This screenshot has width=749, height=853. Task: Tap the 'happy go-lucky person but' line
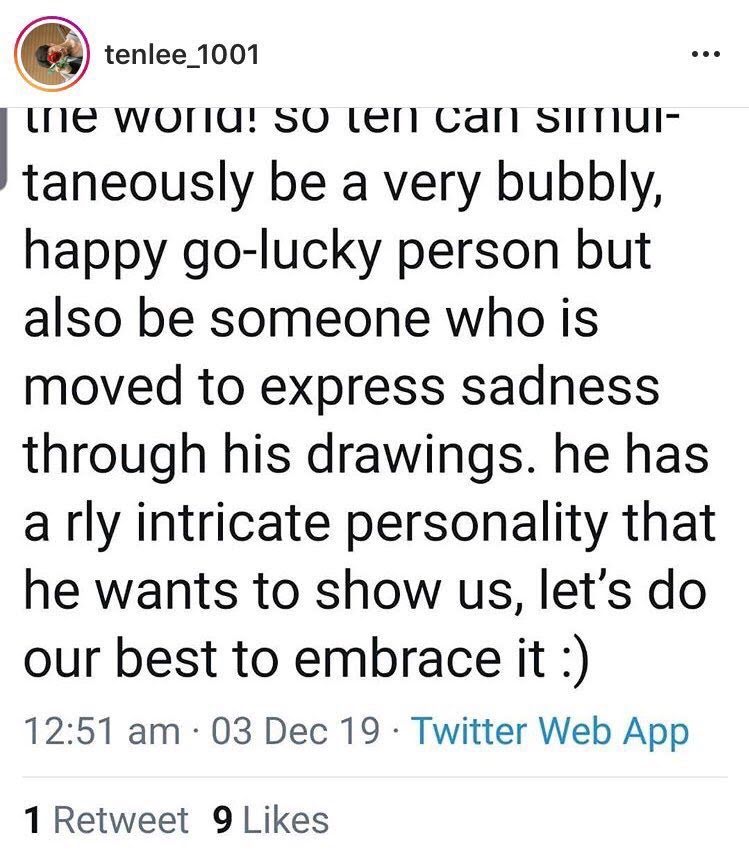(336, 251)
